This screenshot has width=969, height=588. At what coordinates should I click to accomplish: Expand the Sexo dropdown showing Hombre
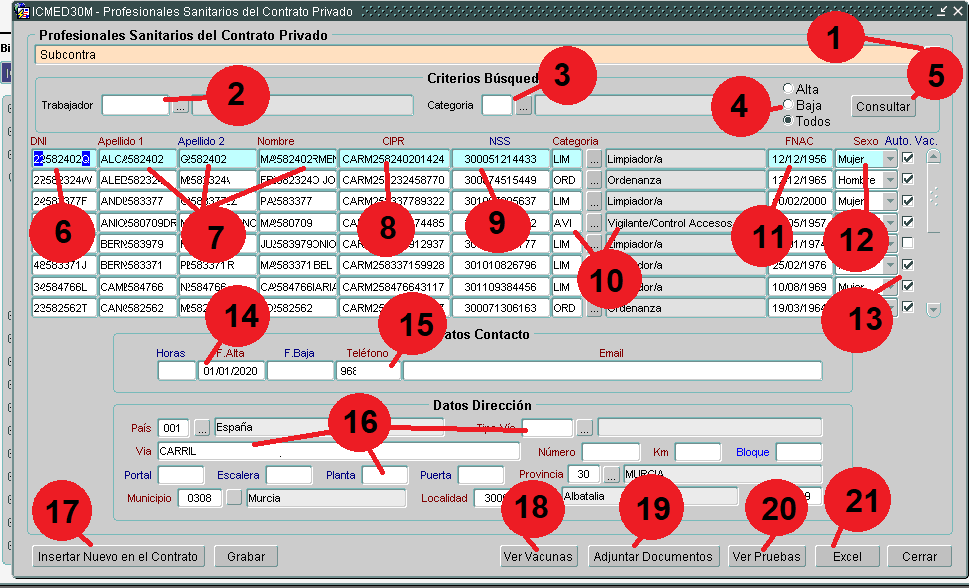click(889, 180)
